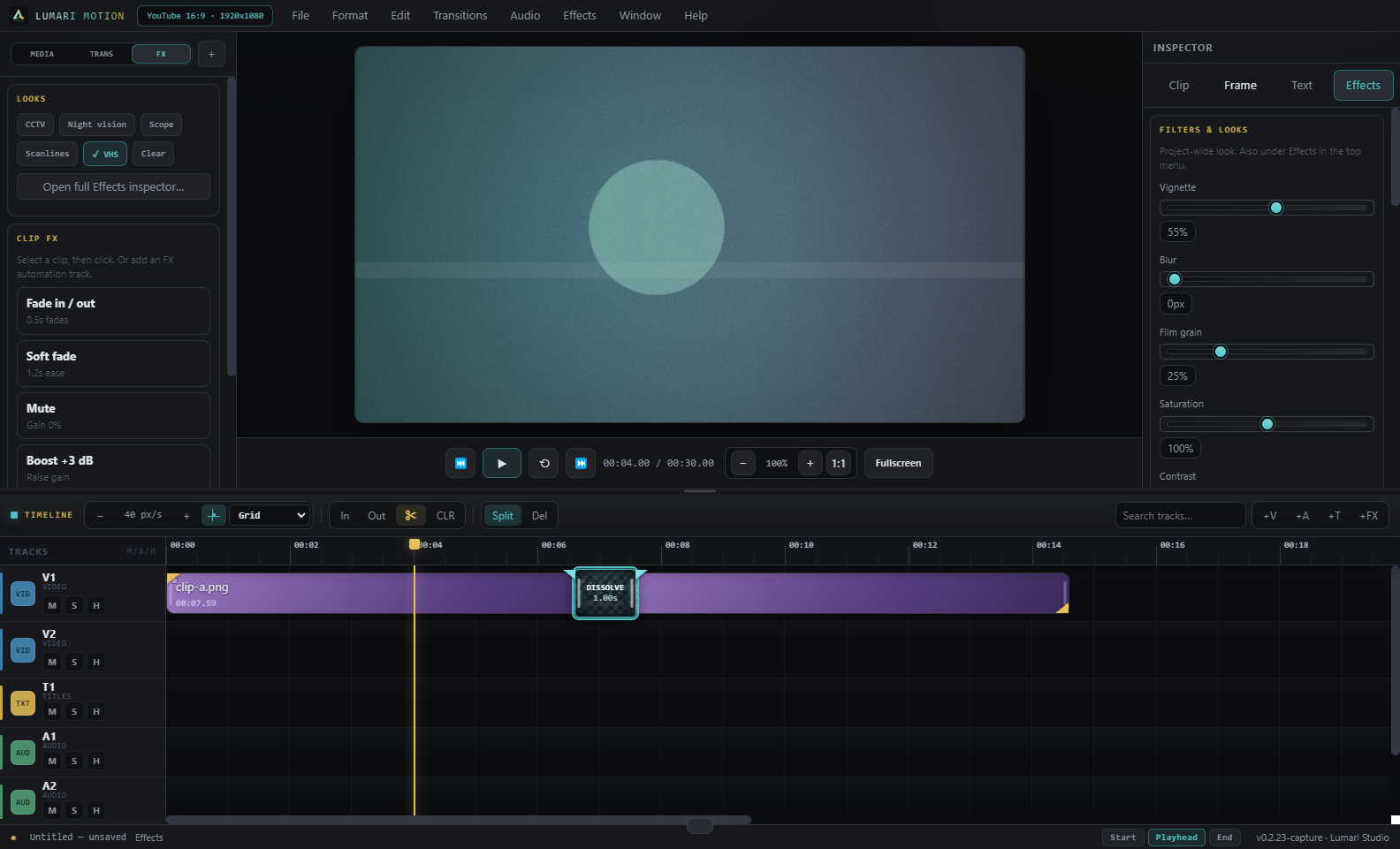This screenshot has width=1400, height=849.
Task: Toggle the VHS look off
Action: (x=105, y=154)
